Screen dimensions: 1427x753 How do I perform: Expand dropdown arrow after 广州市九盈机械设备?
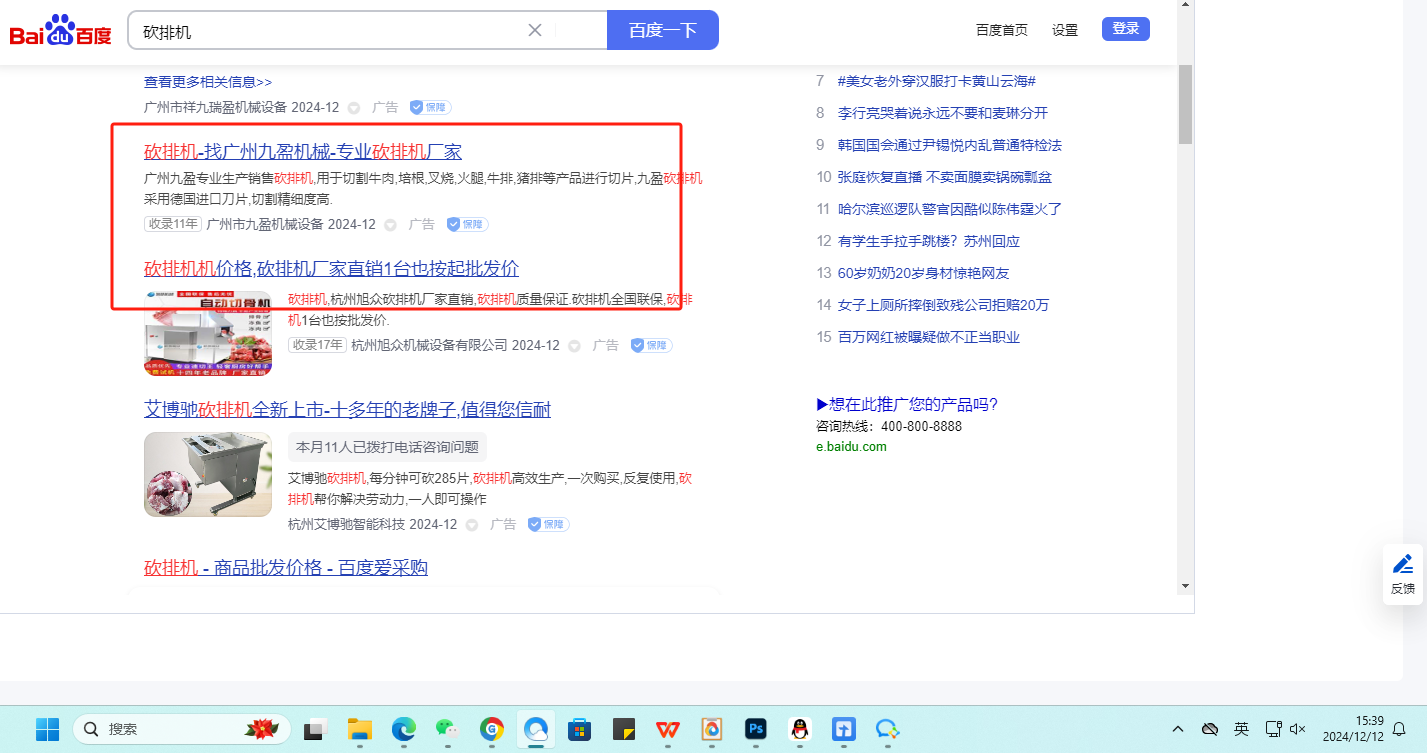(x=390, y=225)
